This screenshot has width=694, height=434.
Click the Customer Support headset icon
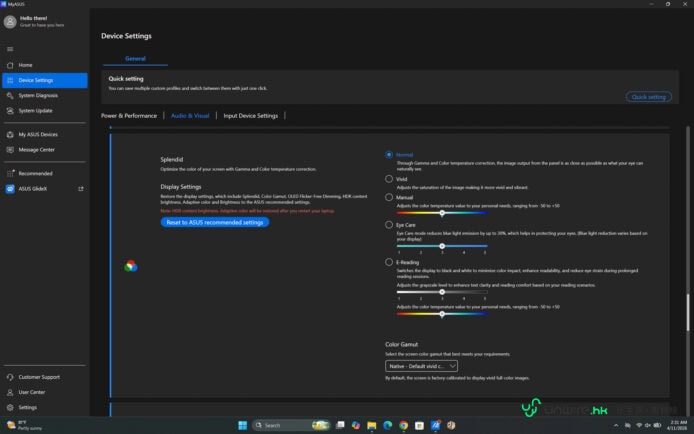[x=10, y=377]
